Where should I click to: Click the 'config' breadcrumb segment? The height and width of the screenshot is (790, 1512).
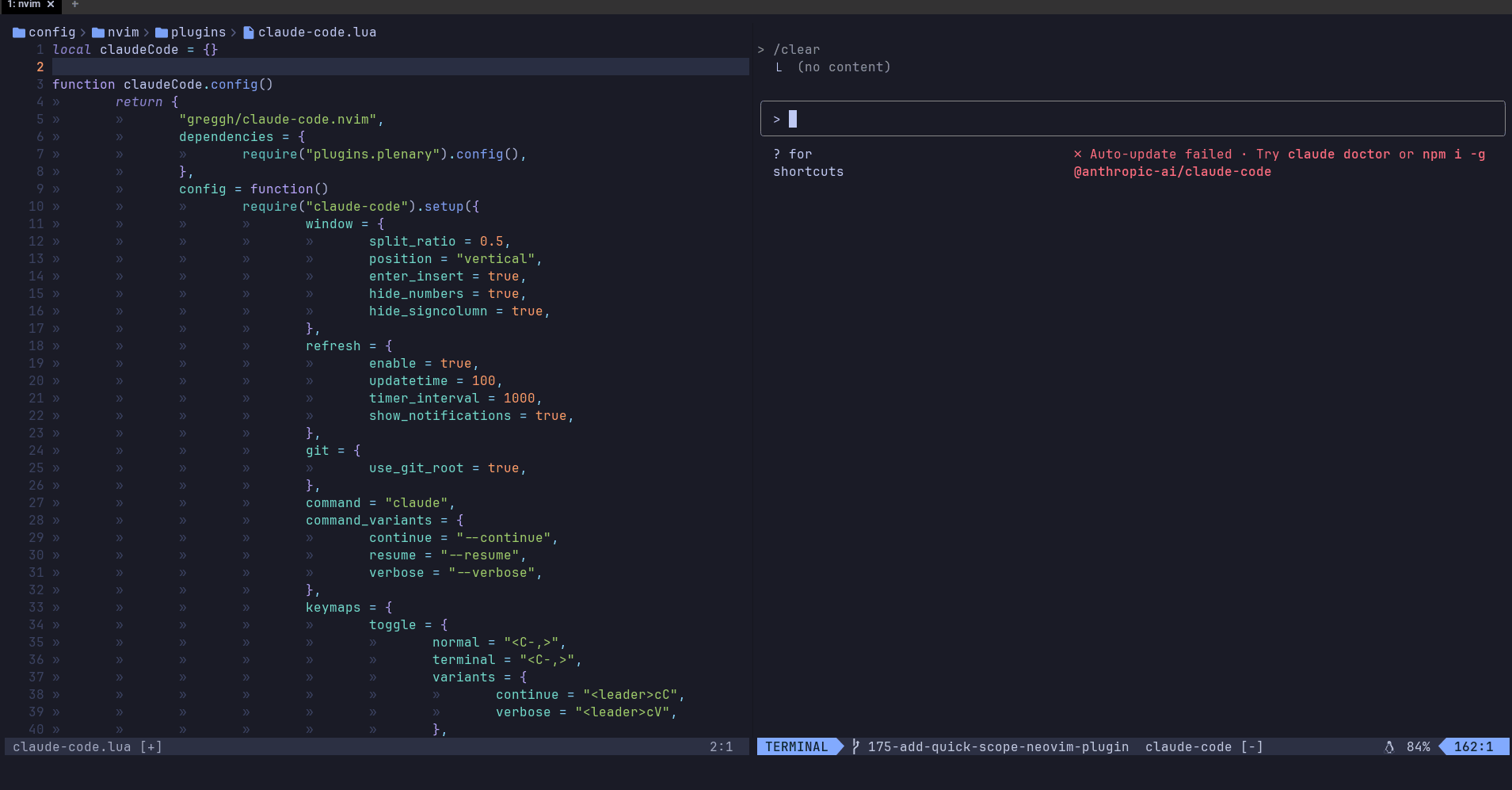click(x=52, y=32)
